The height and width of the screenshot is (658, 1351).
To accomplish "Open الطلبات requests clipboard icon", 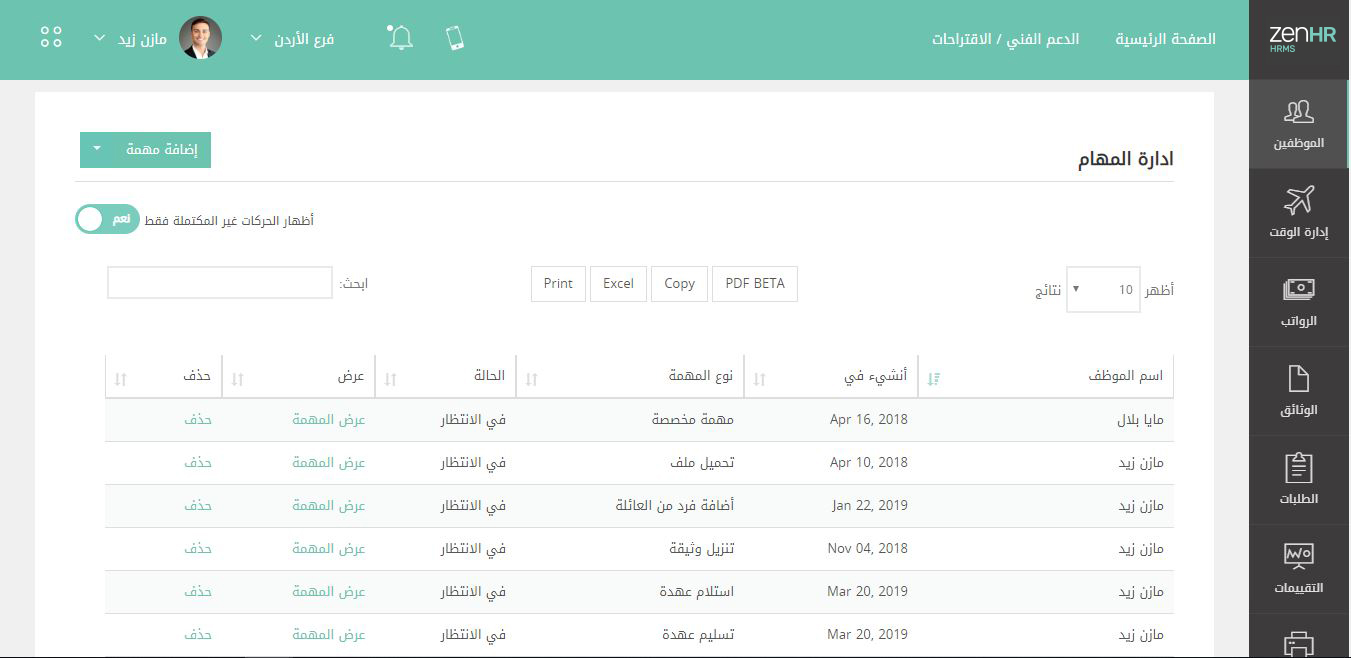I will [1299, 467].
